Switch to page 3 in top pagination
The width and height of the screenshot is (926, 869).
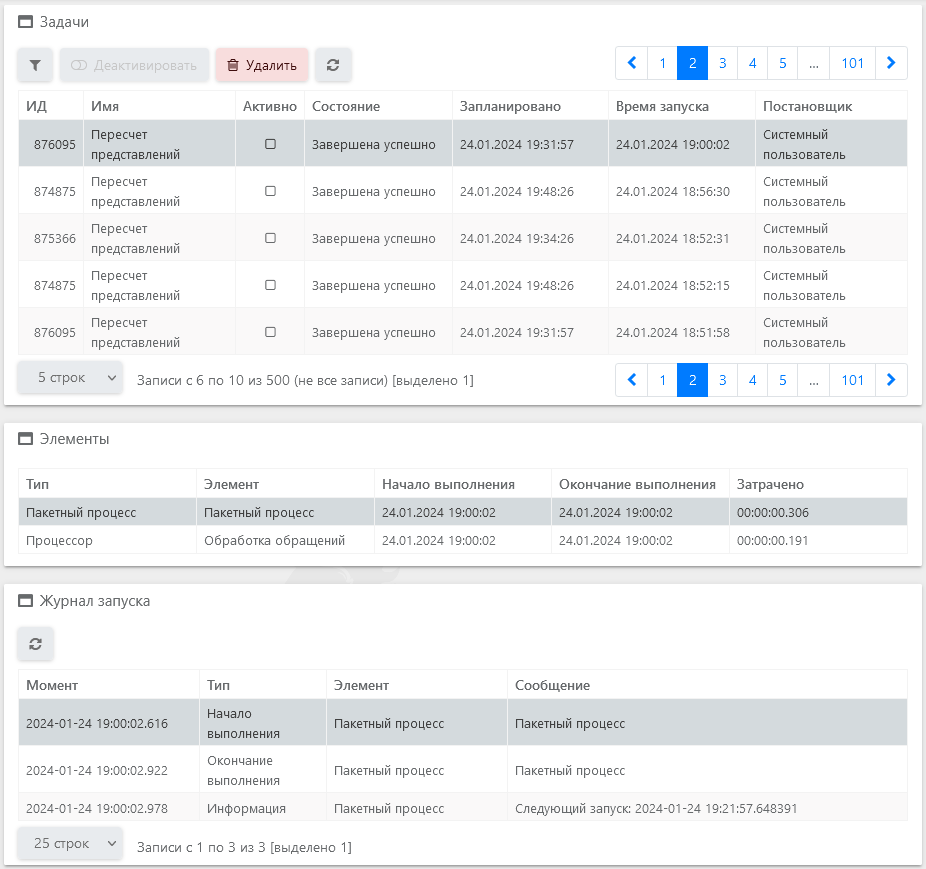point(722,63)
